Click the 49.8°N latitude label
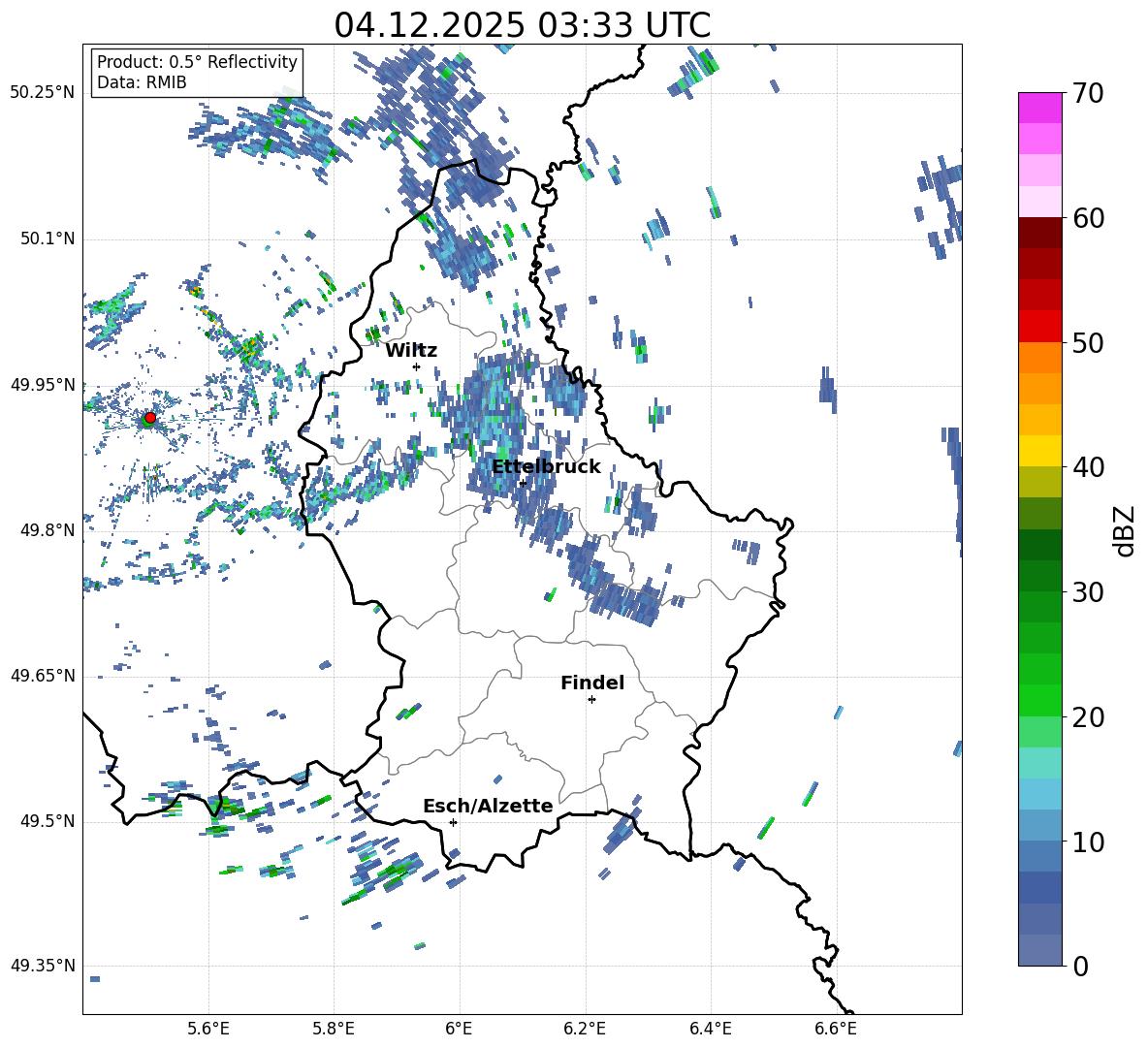Viewport: 1148px width, 1048px height. 47,529
